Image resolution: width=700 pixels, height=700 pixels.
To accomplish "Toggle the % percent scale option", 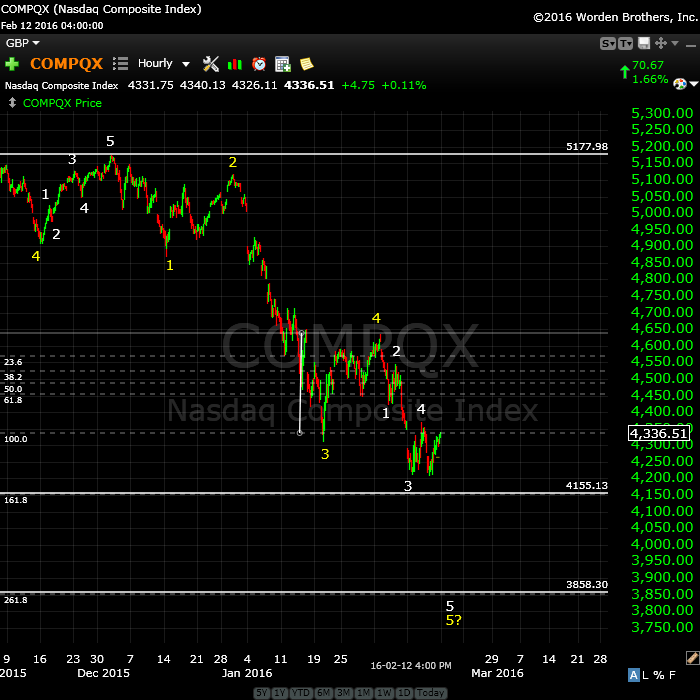I will 658,675.
